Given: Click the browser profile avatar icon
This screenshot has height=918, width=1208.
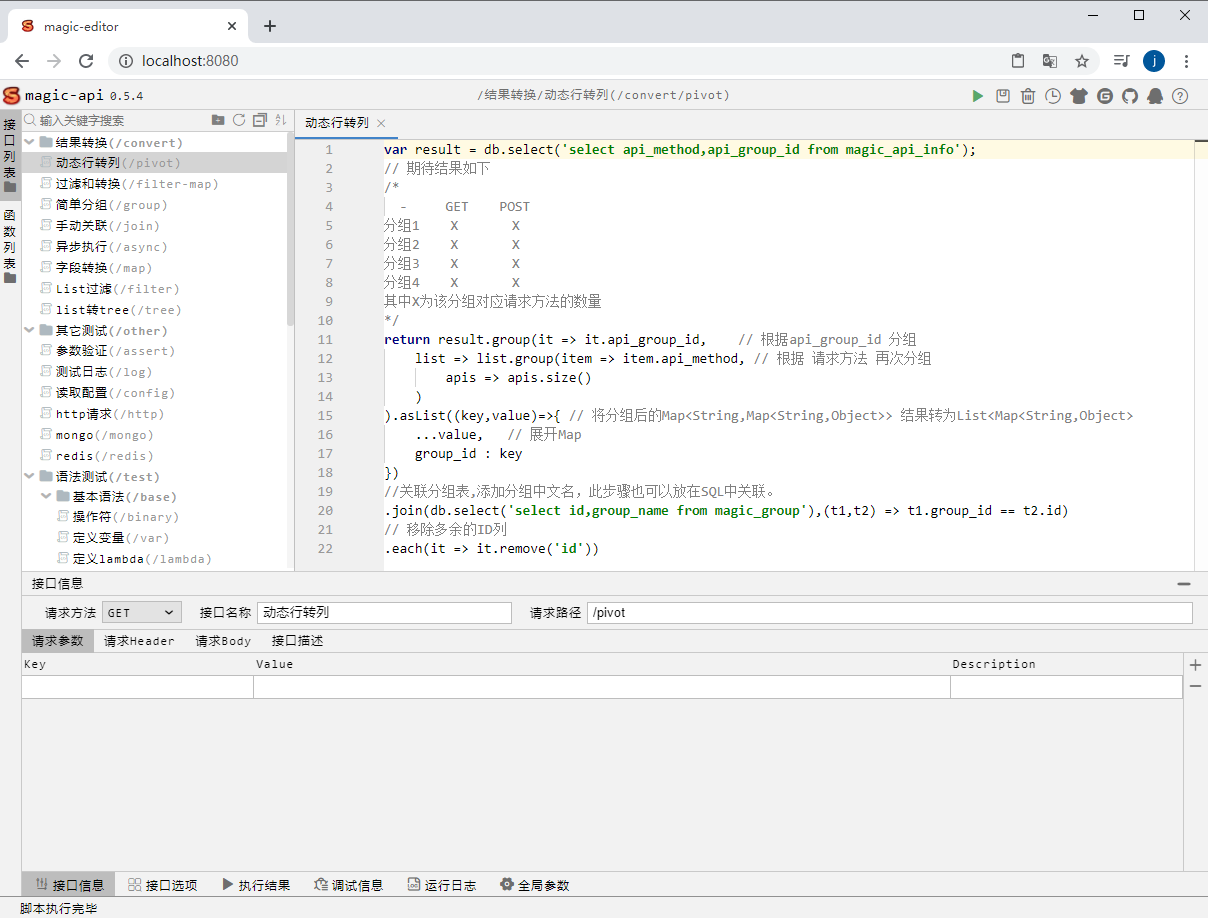Looking at the screenshot, I should (1154, 61).
